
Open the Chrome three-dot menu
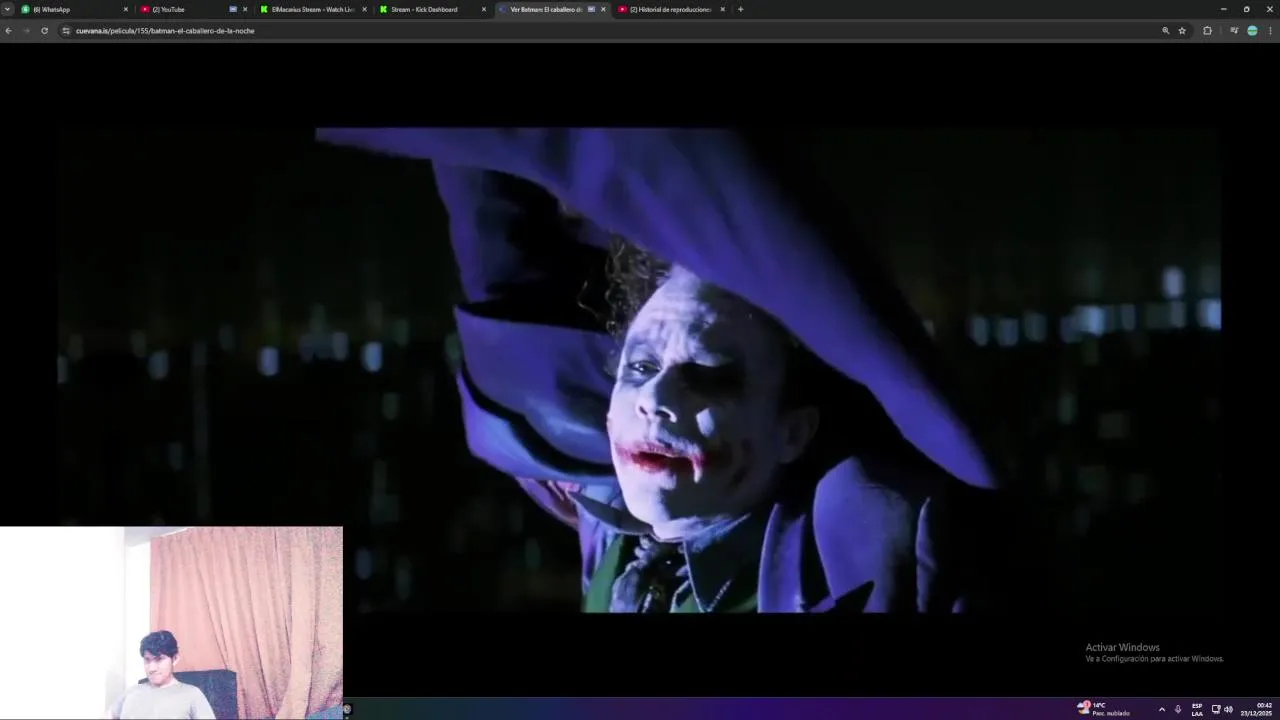tap(1270, 31)
